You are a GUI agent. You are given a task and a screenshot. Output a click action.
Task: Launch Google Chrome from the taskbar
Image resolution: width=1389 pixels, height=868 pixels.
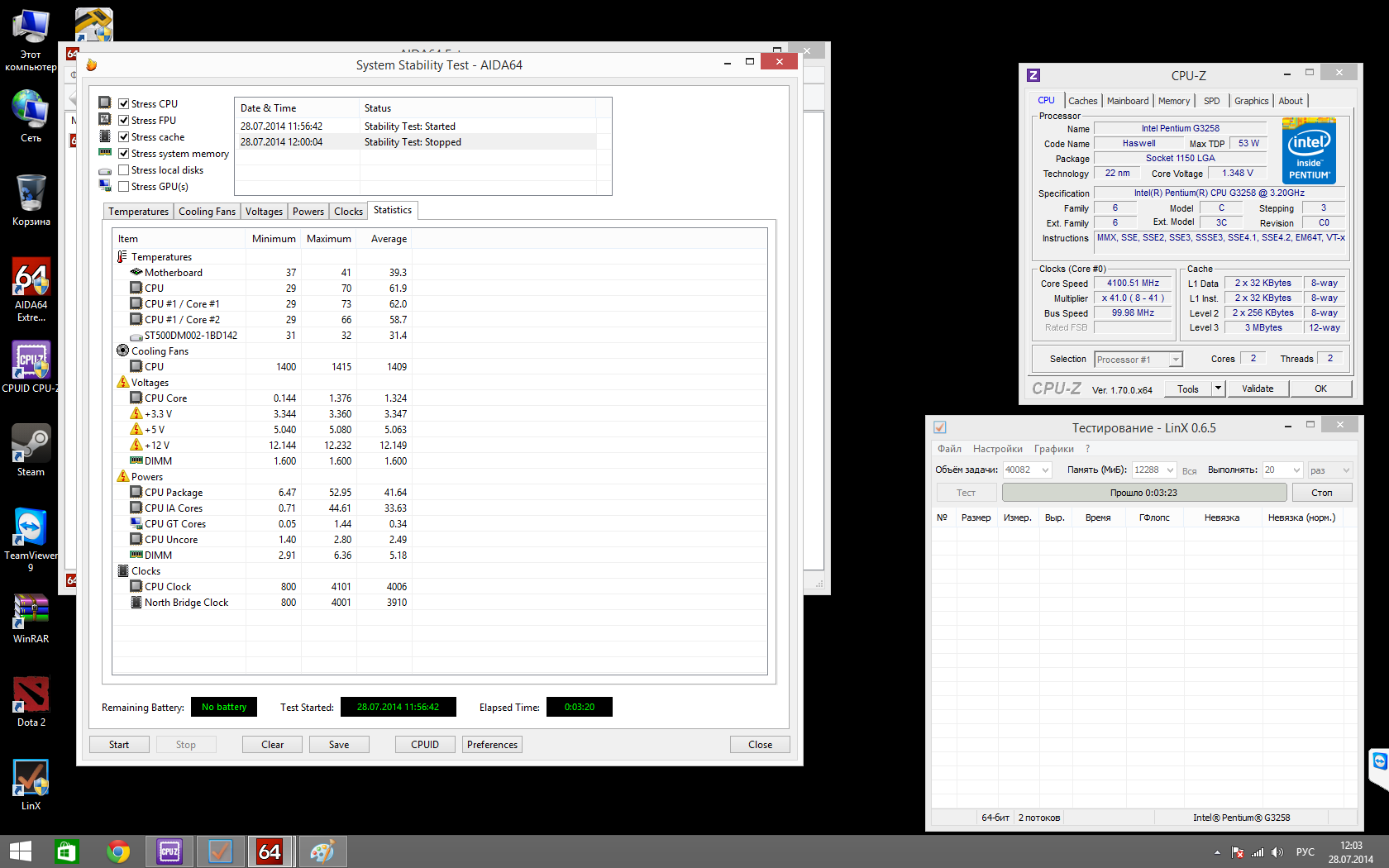pyautogui.click(x=118, y=851)
